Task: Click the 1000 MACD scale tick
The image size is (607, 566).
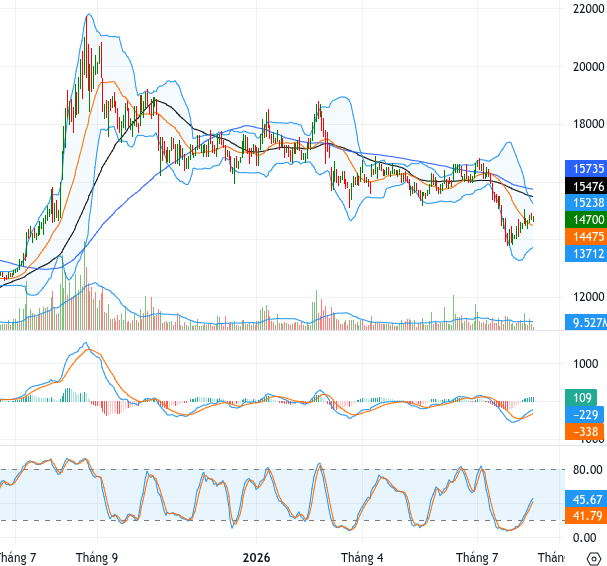Action: (586, 364)
